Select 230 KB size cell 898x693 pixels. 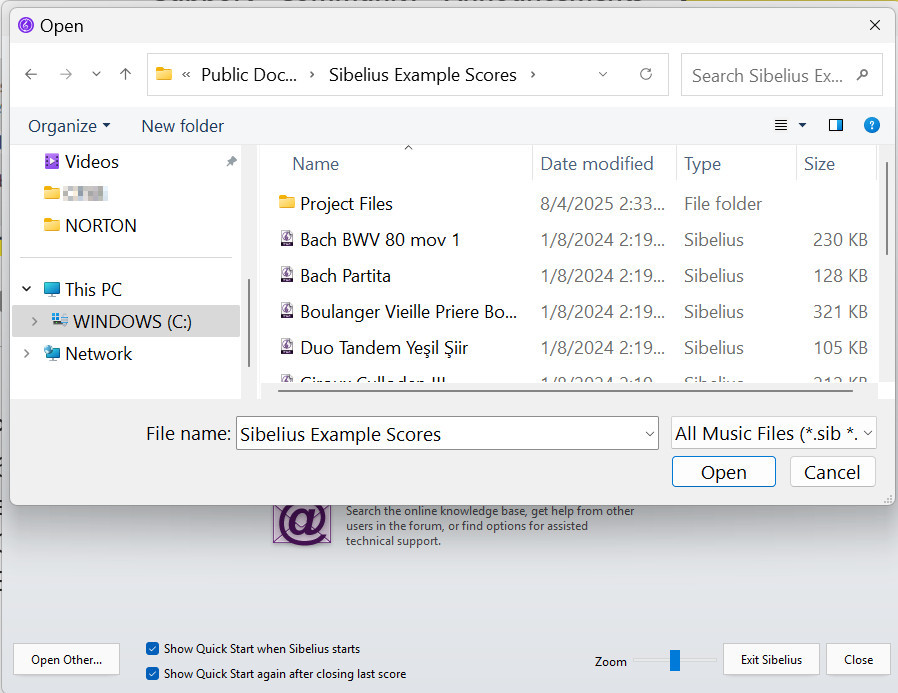click(840, 240)
